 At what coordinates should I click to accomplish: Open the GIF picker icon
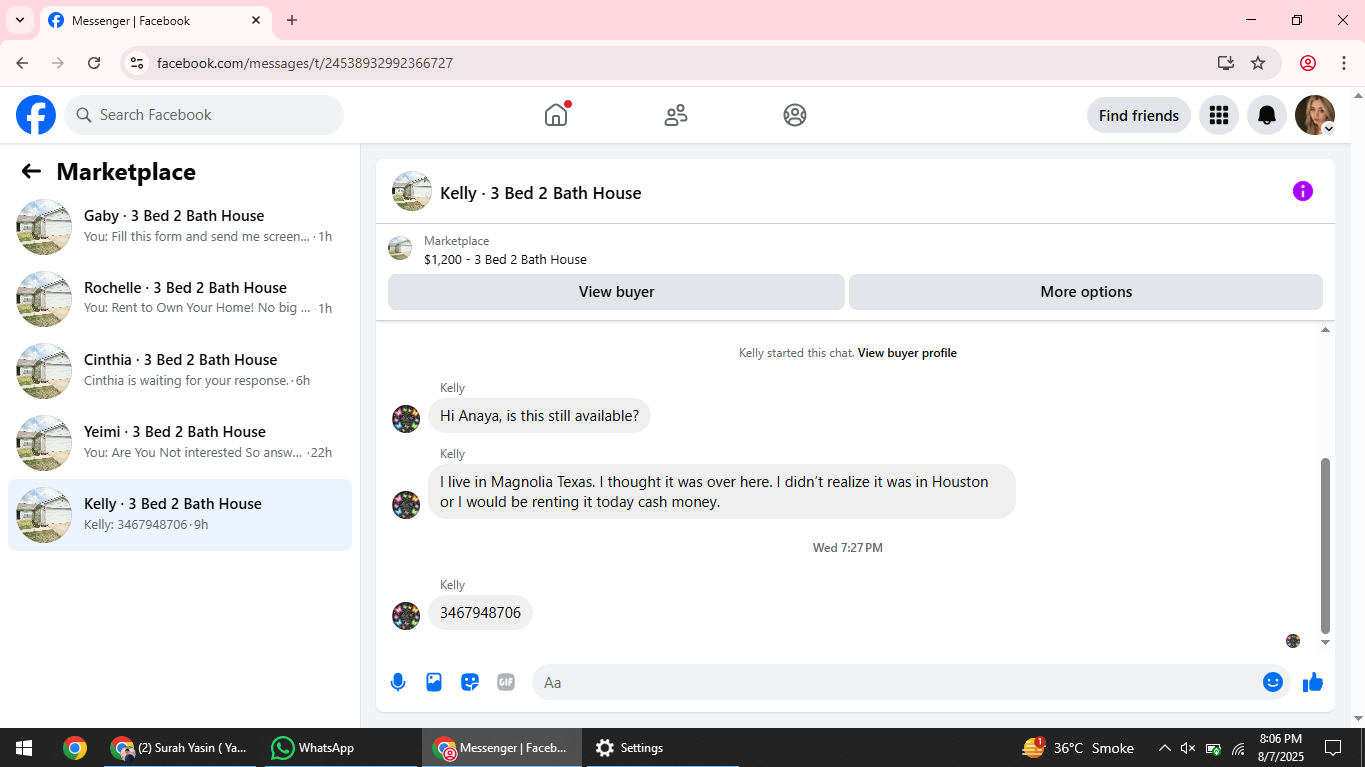coord(506,682)
